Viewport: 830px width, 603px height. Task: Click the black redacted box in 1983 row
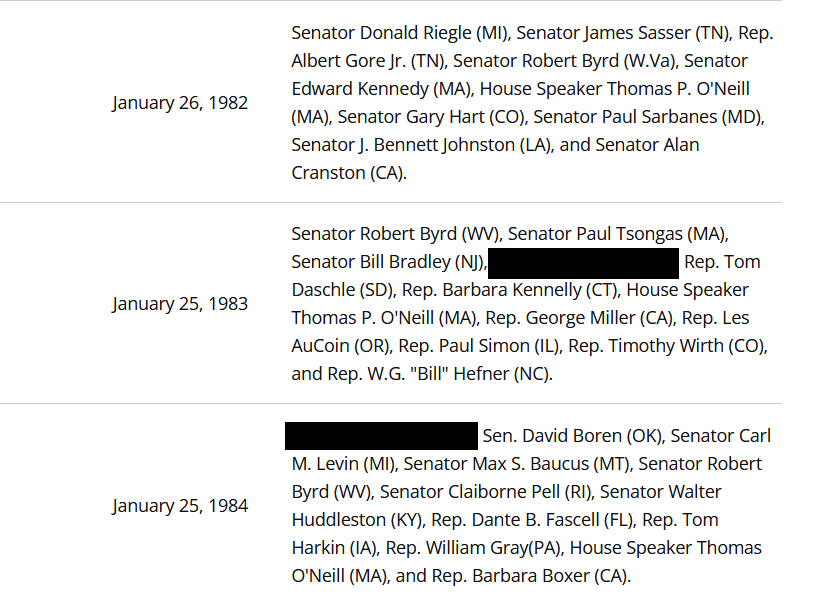click(x=585, y=263)
